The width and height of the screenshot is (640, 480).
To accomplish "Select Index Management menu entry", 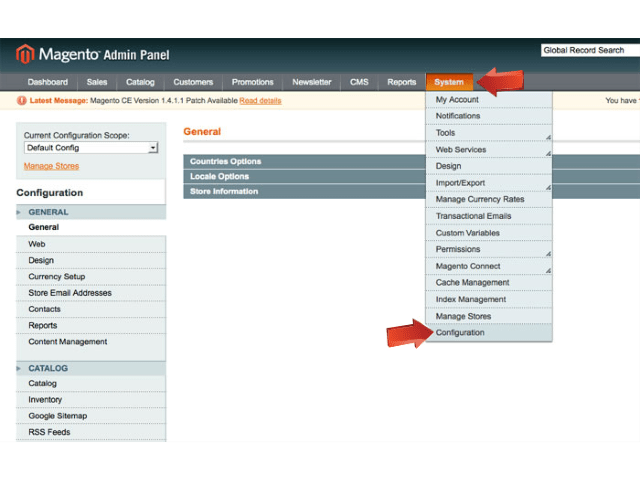I will [x=470, y=299].
